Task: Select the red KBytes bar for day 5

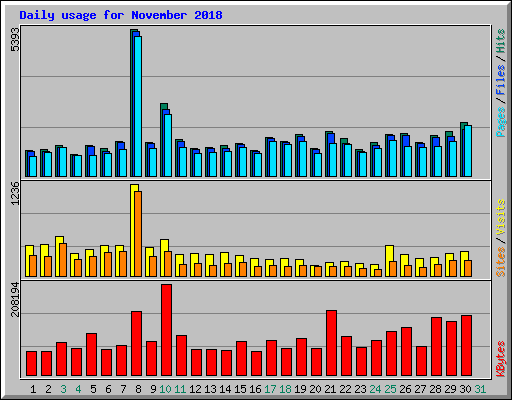Action: pos(91,354)
